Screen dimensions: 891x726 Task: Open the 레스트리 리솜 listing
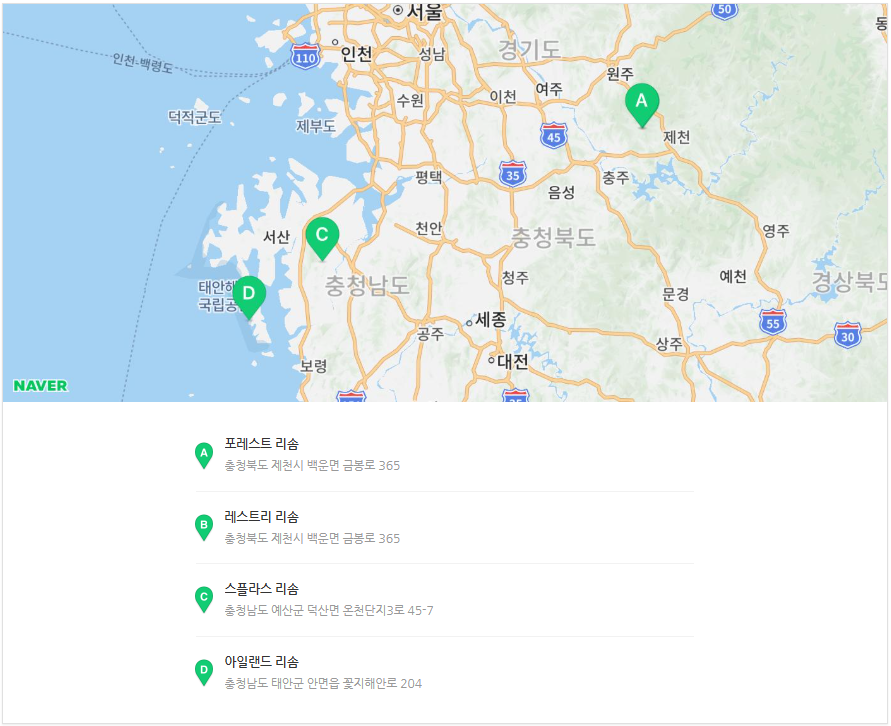[262, 517]
